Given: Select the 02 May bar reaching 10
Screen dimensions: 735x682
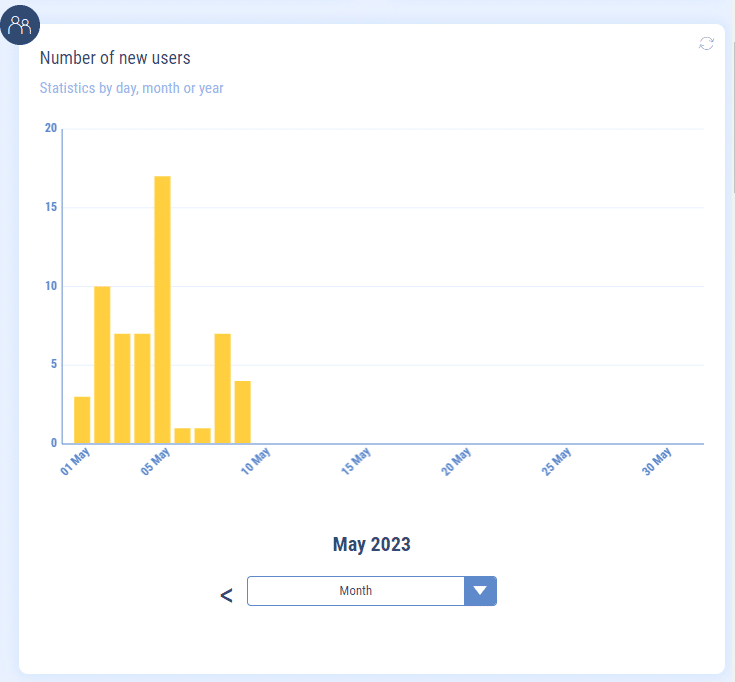Looking at the screenshot, I should tap(102, 365).
